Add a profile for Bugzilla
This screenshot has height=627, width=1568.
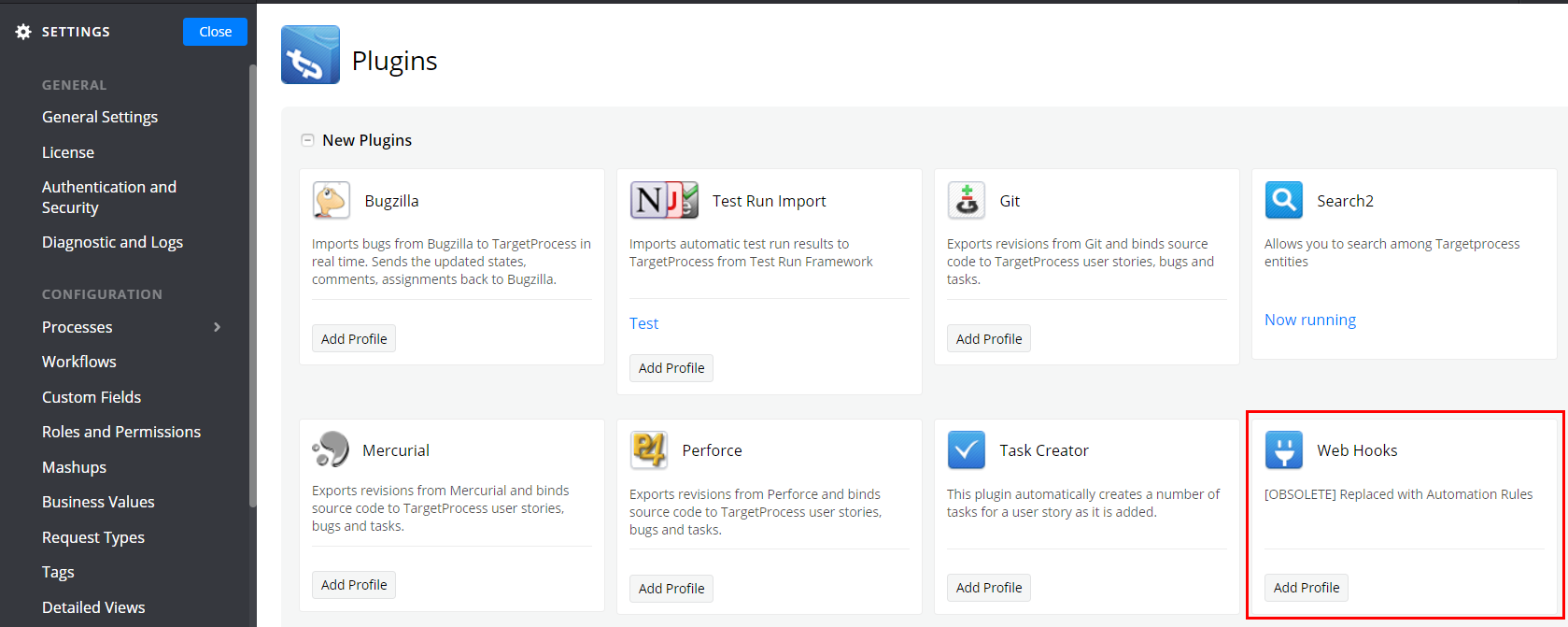[354, 338]
